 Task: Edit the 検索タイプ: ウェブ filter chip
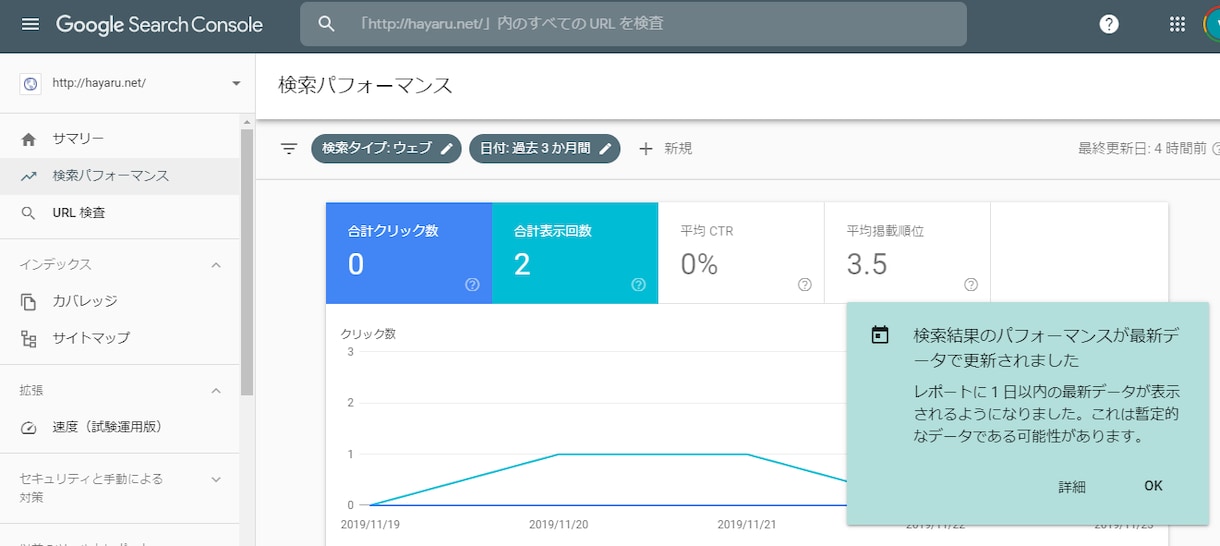pos(386,148)
